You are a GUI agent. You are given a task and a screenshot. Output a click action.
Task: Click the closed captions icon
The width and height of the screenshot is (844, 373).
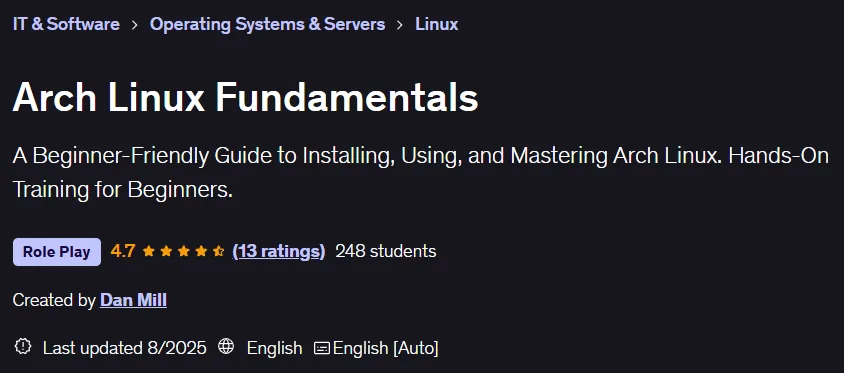click(322, 348)
